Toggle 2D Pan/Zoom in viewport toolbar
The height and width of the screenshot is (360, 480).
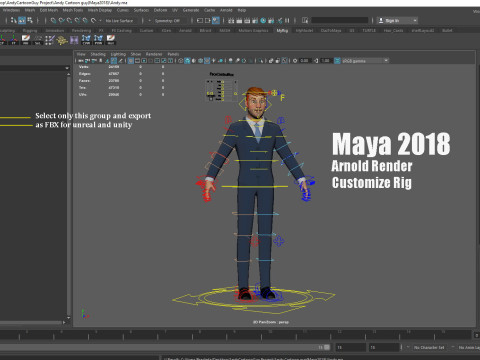(114, 61)
